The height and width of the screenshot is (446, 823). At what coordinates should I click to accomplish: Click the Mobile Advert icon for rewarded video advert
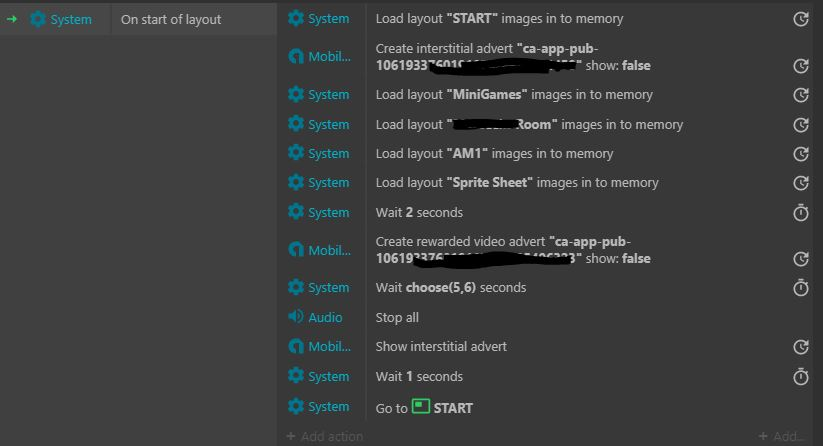point(296,250)
